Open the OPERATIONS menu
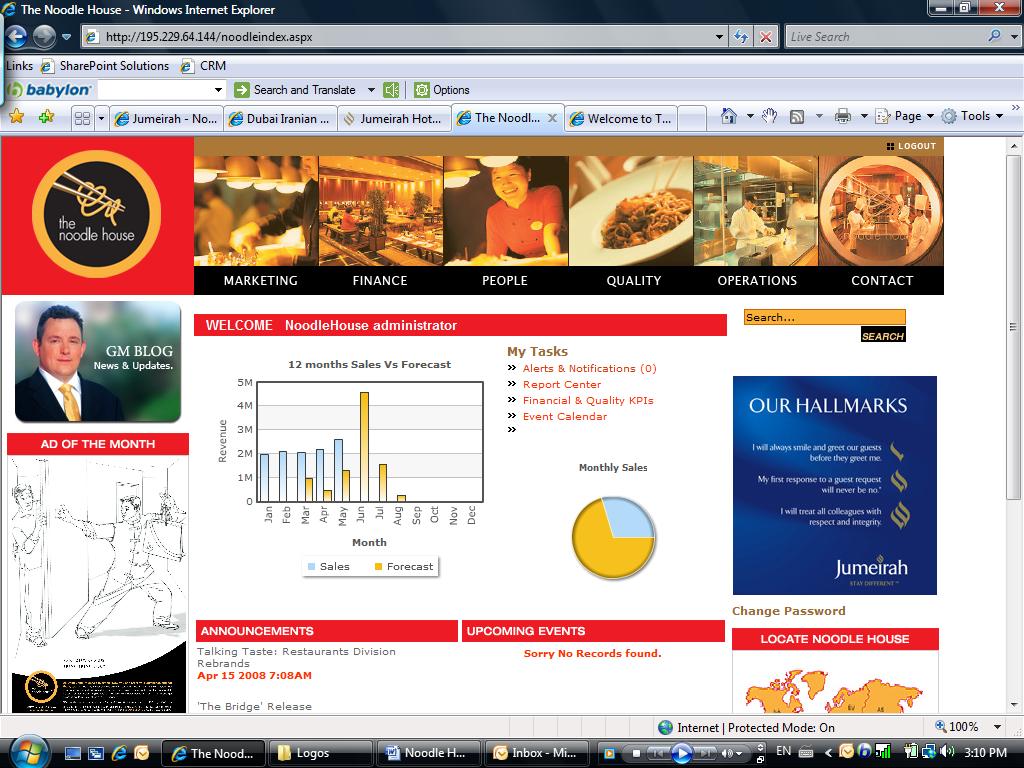Viewport: 1024px width, 768px height. [757, 280]
